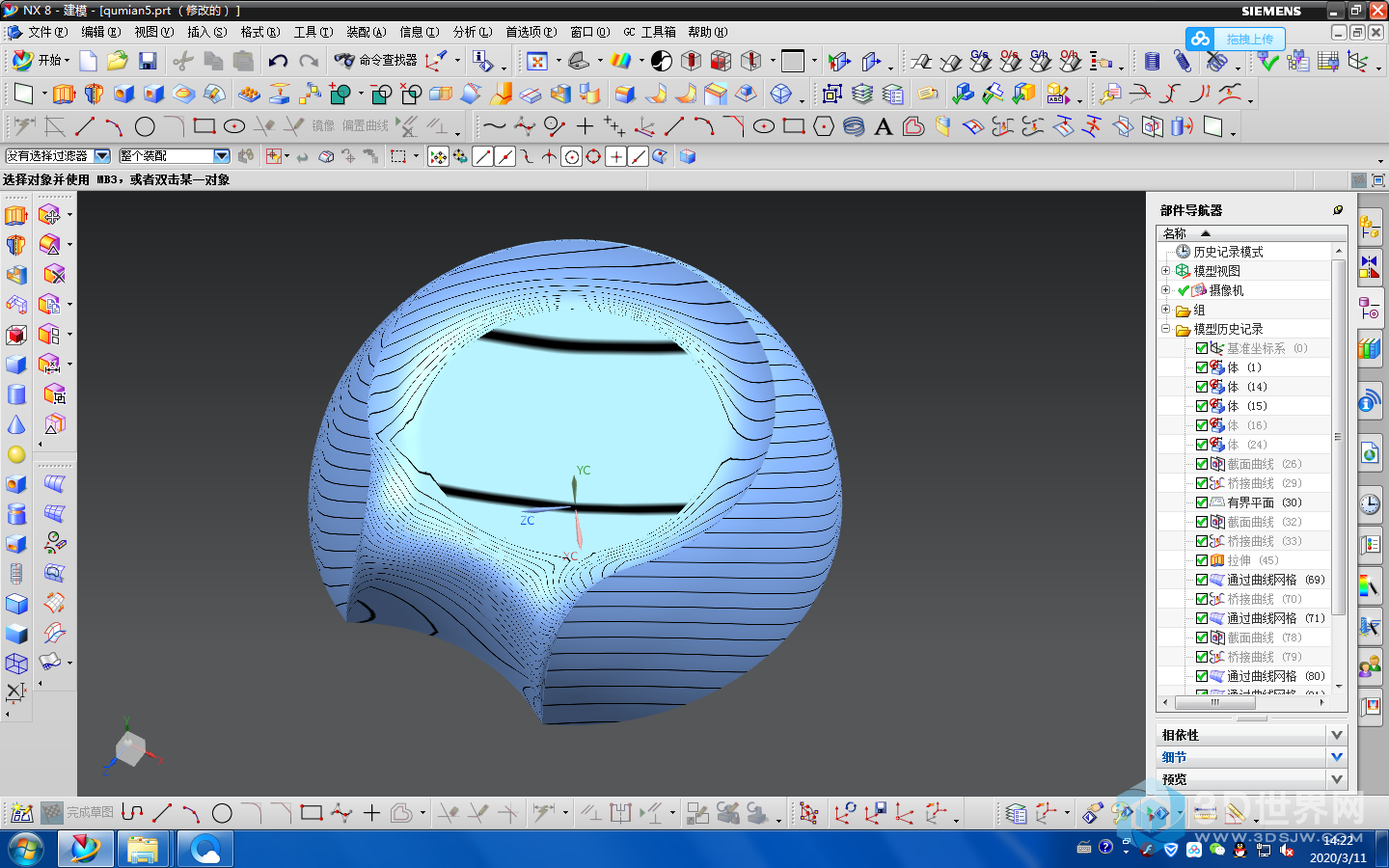Click the Windows Start orb

pyautogui.click(x=27, y=850)
